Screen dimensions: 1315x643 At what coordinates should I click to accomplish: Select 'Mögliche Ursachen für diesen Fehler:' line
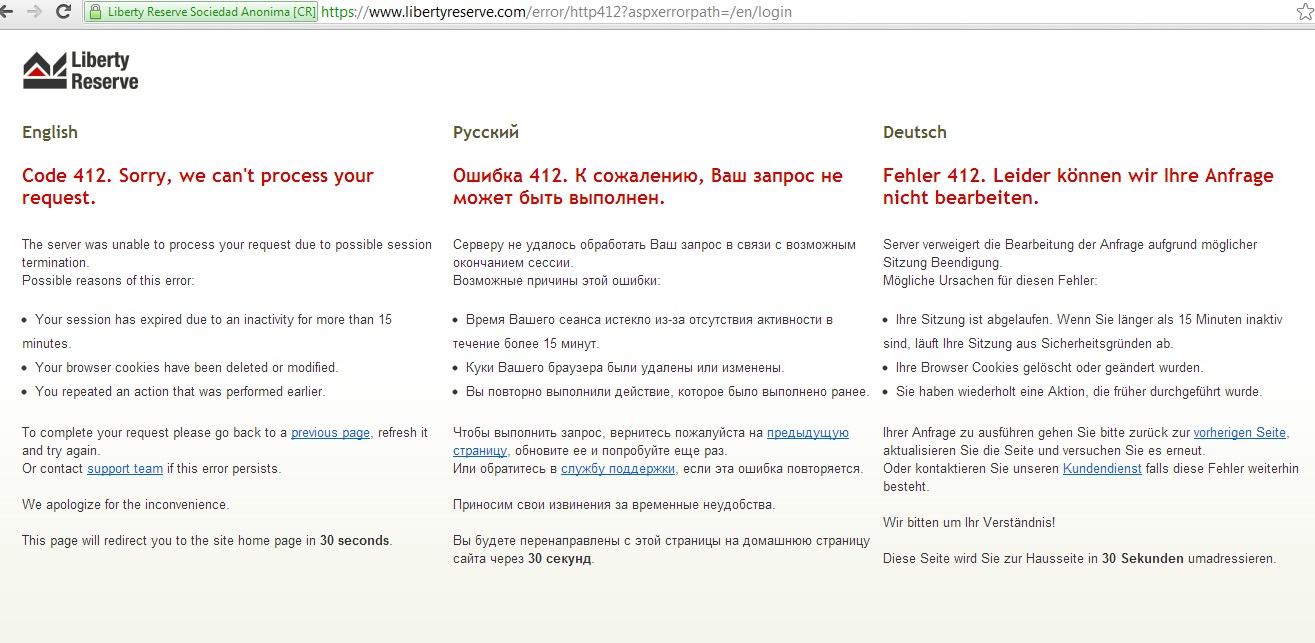(x=990, y=281)
